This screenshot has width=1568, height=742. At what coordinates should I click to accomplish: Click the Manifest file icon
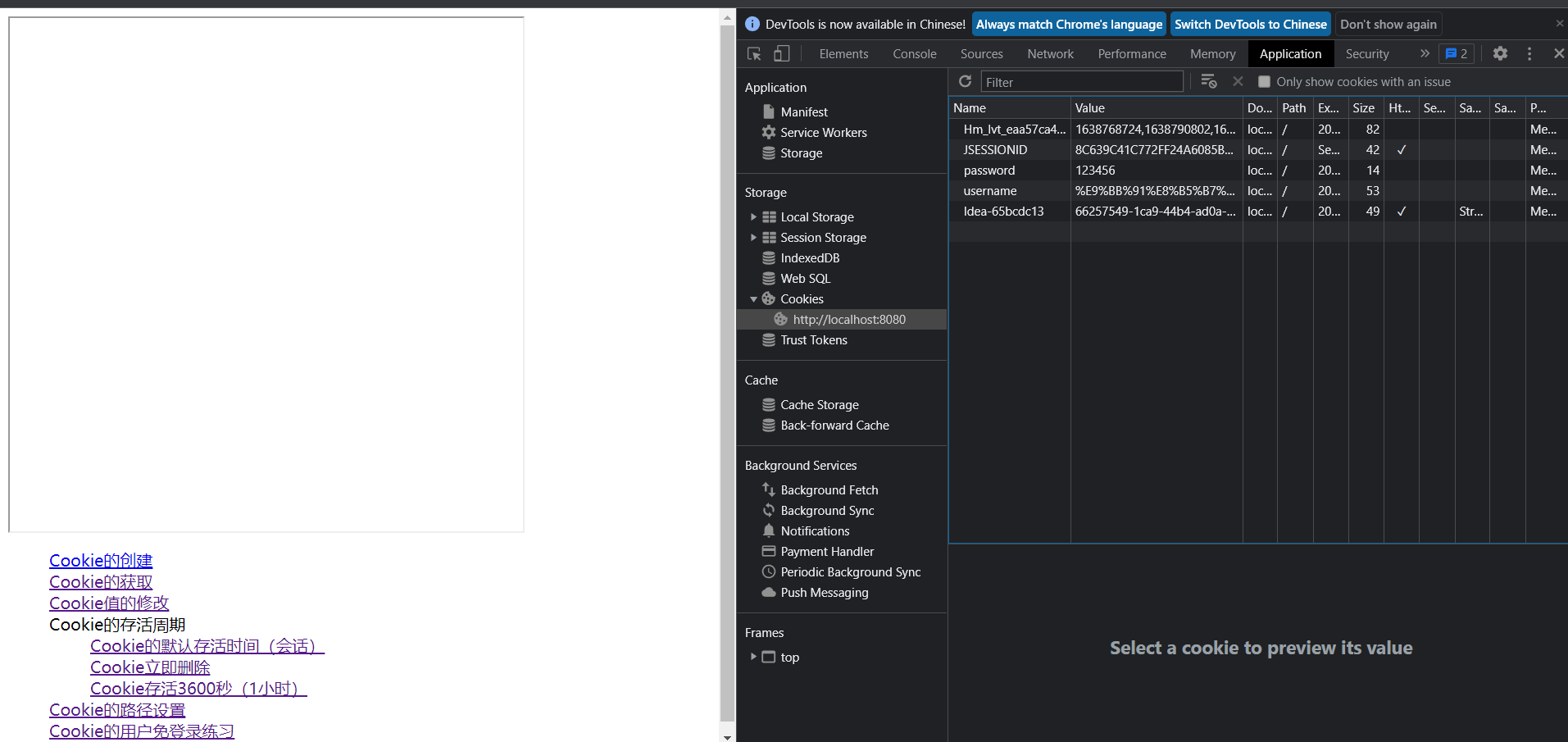tap(769, 112)
